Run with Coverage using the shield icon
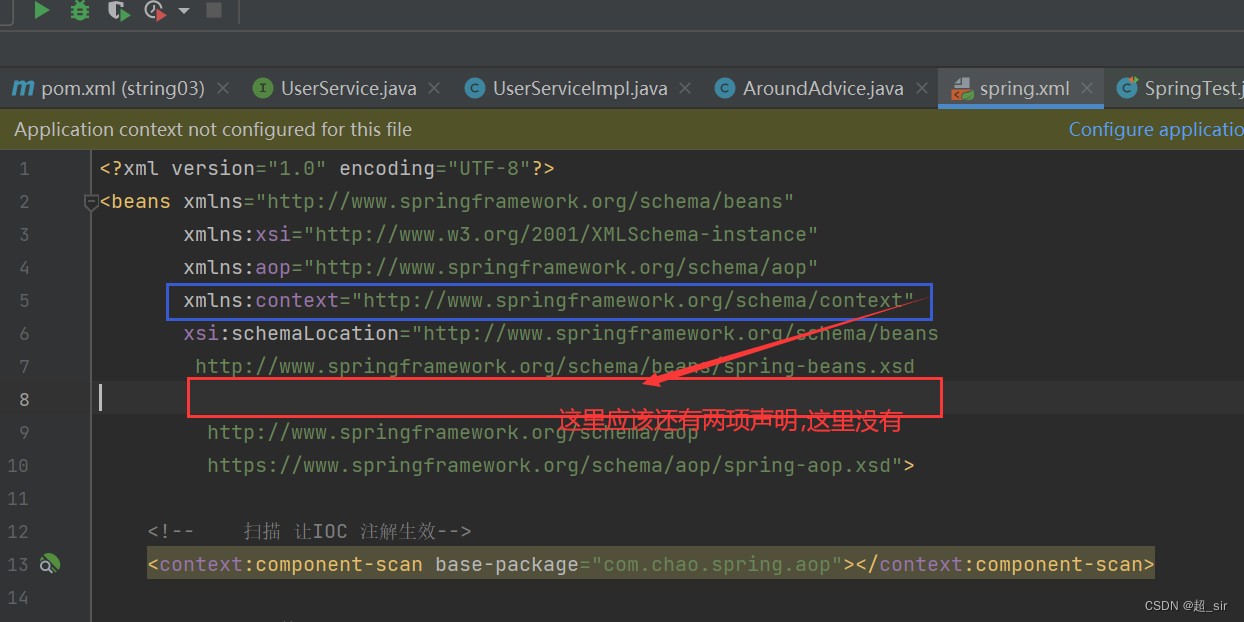1244x622 pixels. tap(117, 12)
